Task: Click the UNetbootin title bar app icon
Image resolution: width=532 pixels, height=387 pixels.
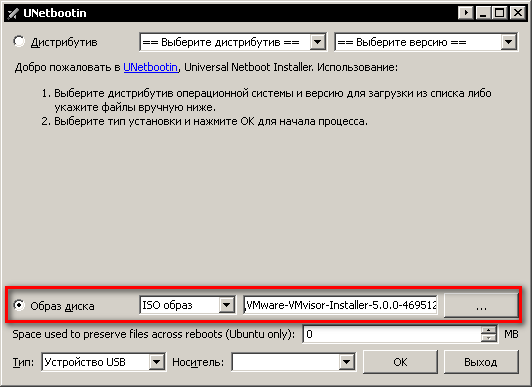Action: click(x=13, y=13)
